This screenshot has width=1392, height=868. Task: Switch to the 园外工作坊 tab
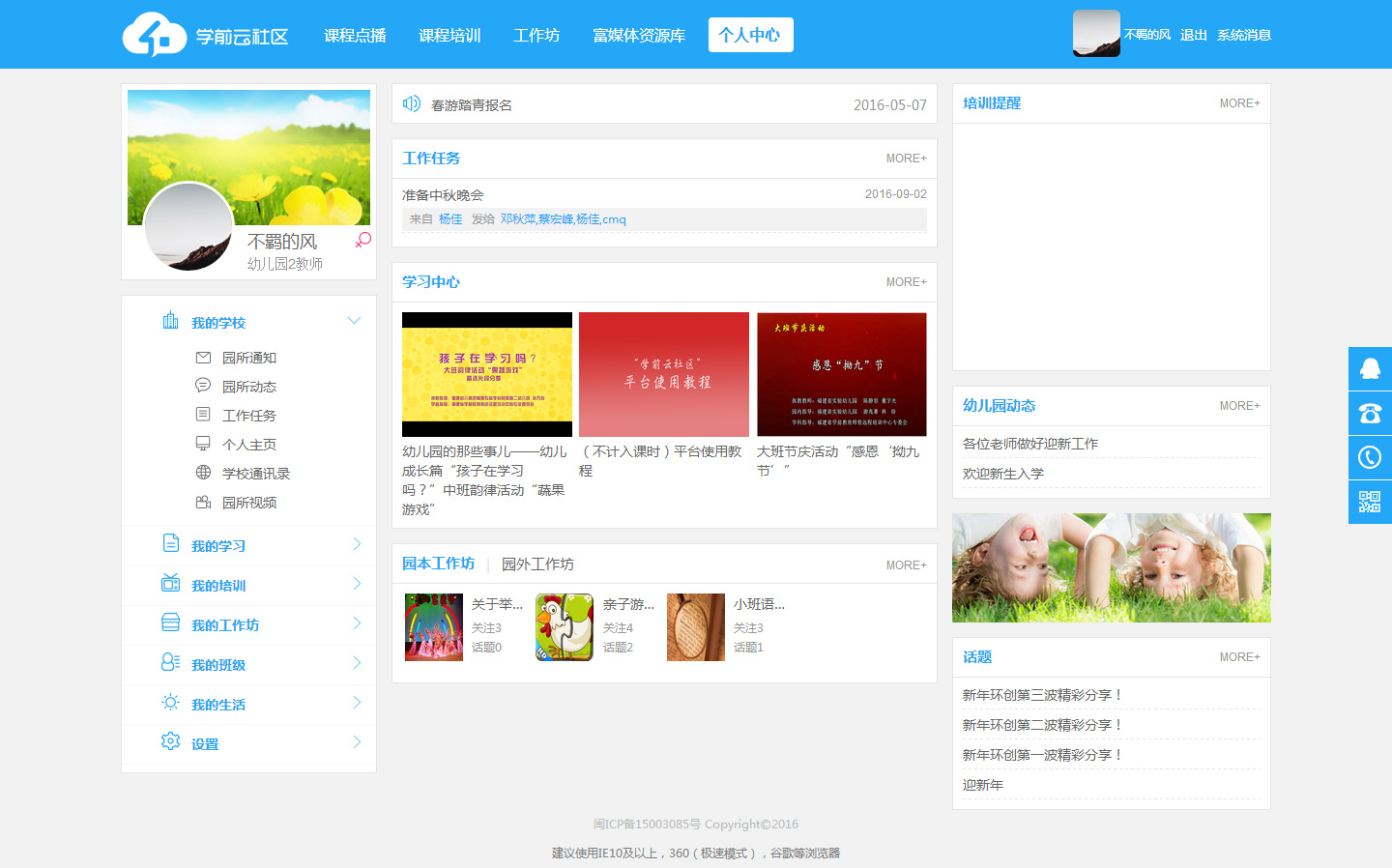pyautogui.click(x=537, y=564)
